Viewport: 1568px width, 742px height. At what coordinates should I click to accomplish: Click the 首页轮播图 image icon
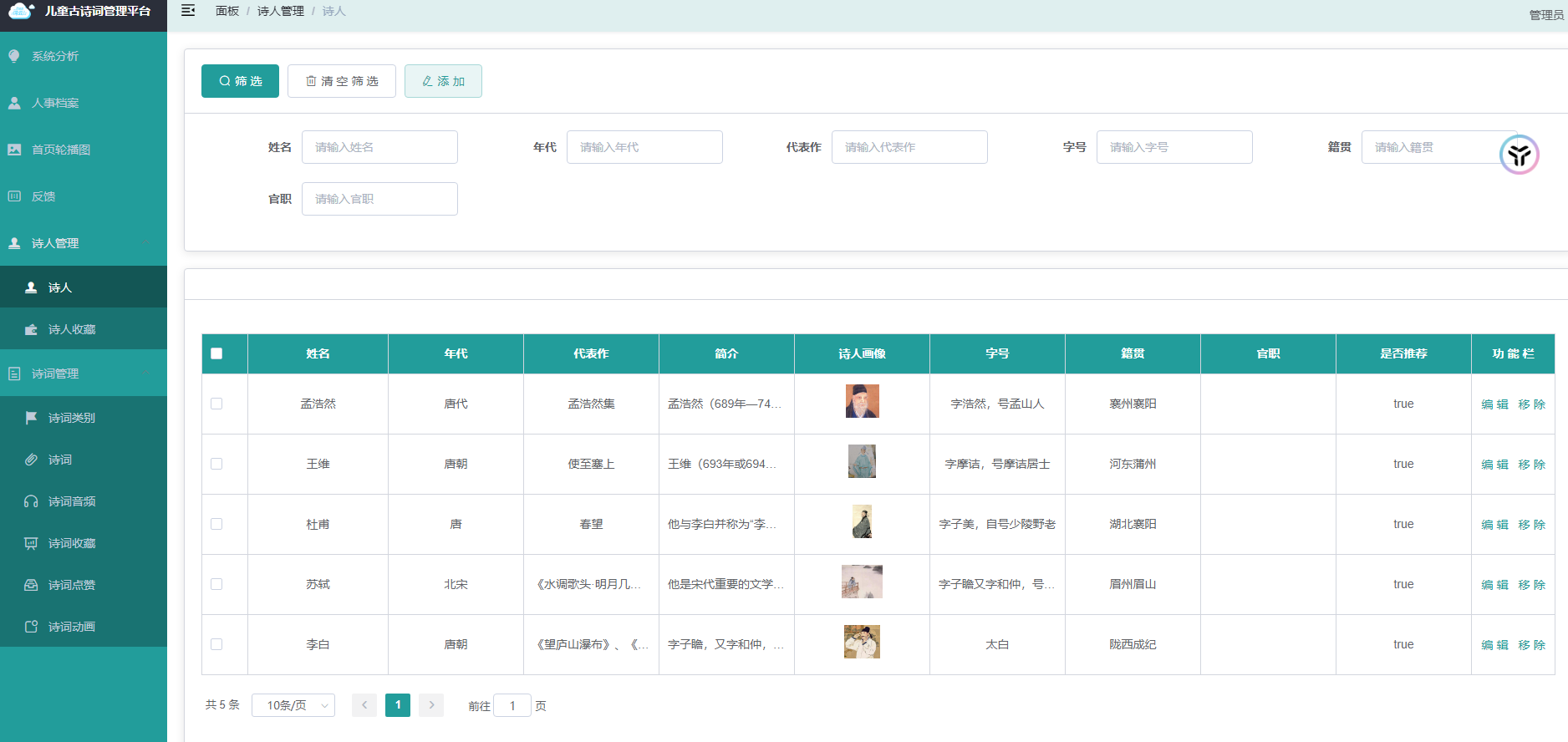14,150
